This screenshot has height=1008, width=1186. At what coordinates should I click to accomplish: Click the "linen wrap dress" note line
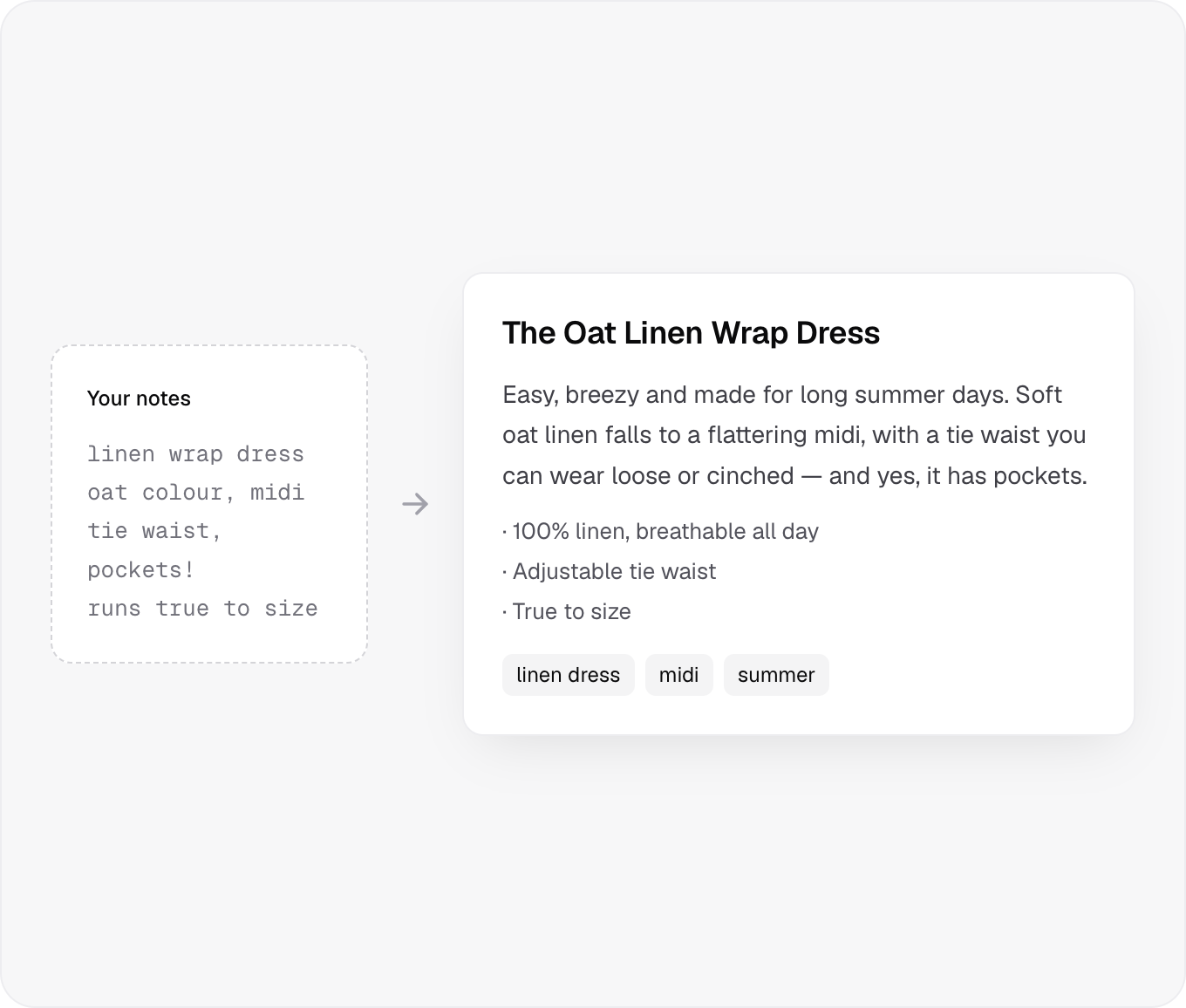tap(195, 454)
